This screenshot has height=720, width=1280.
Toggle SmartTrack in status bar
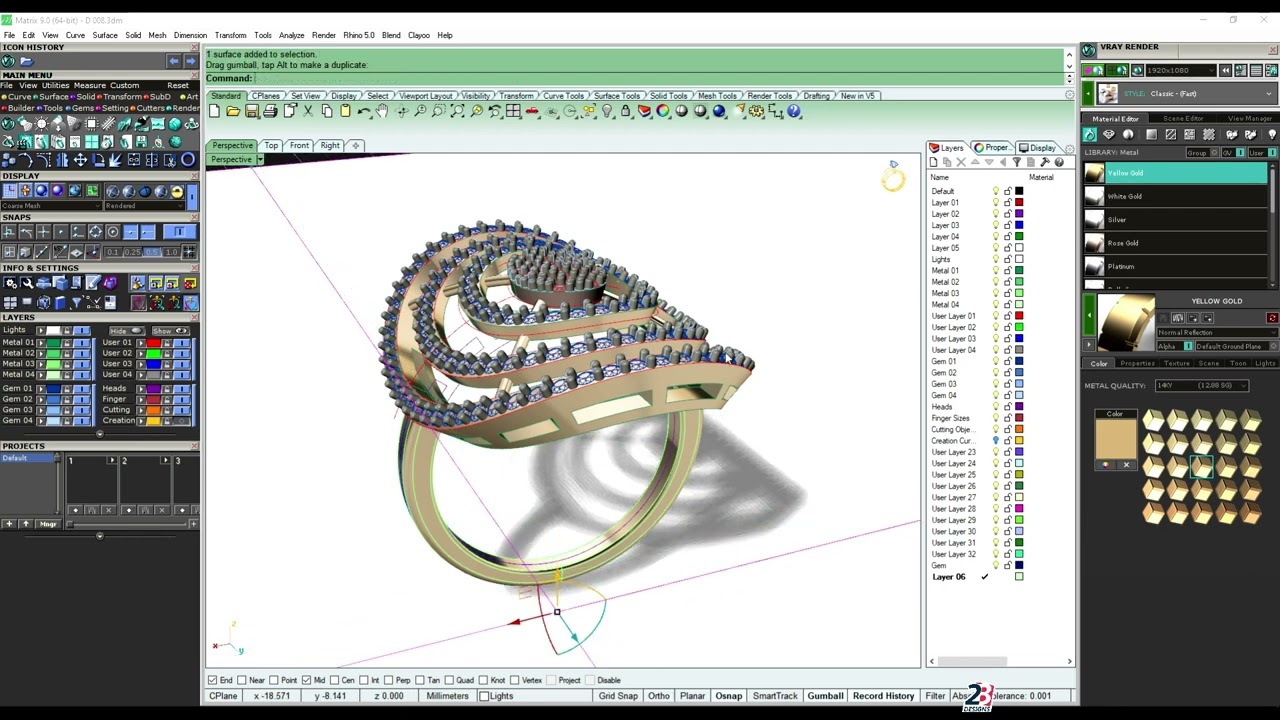click(775, 696)
